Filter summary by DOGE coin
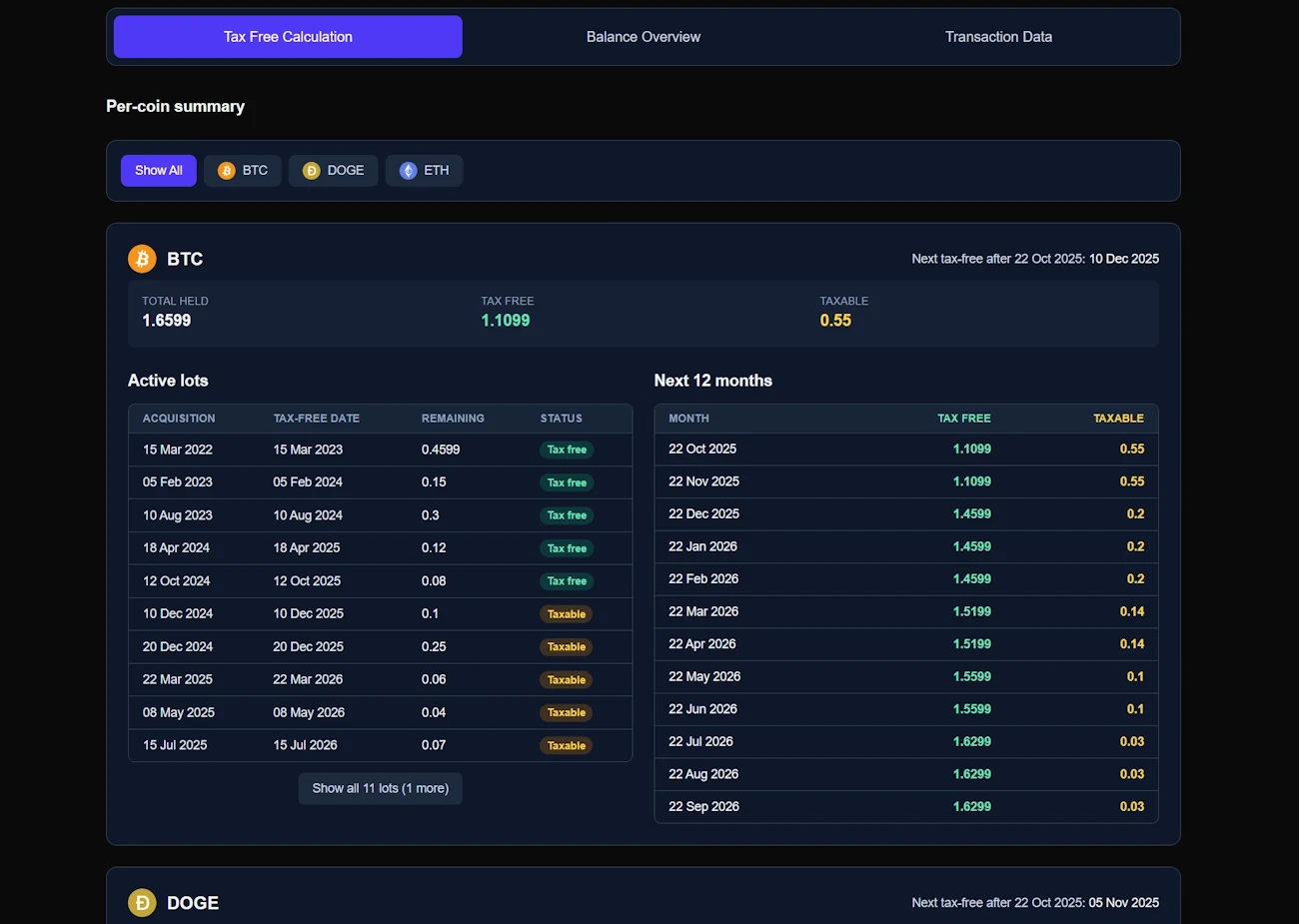The height and width of the screenshot is (924, 1299). [x=334, y=171]
